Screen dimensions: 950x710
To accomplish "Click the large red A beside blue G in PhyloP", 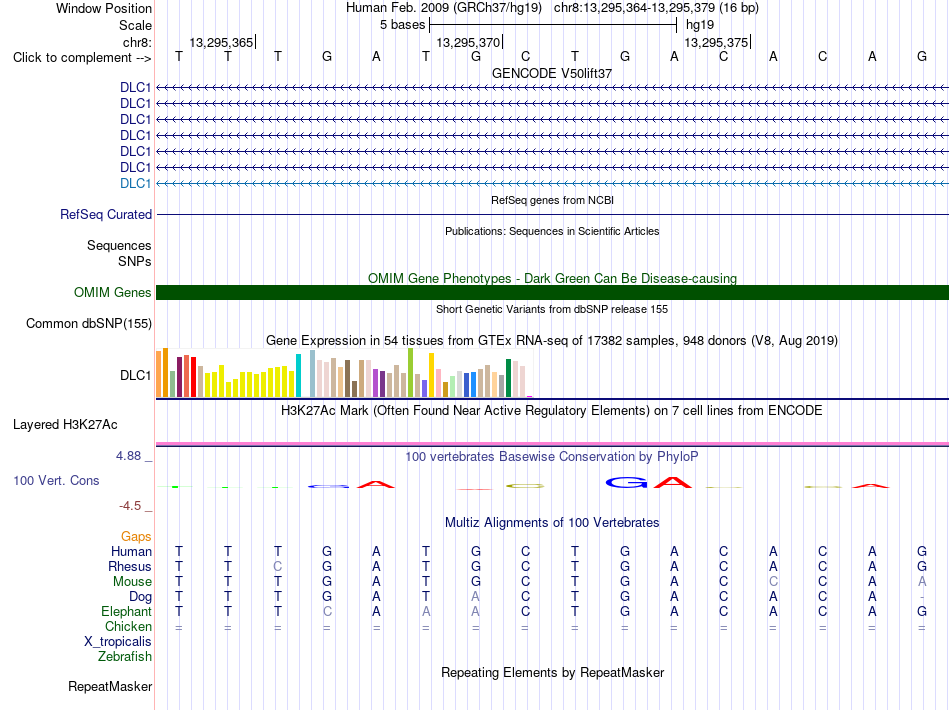I will tap(673, 483).
